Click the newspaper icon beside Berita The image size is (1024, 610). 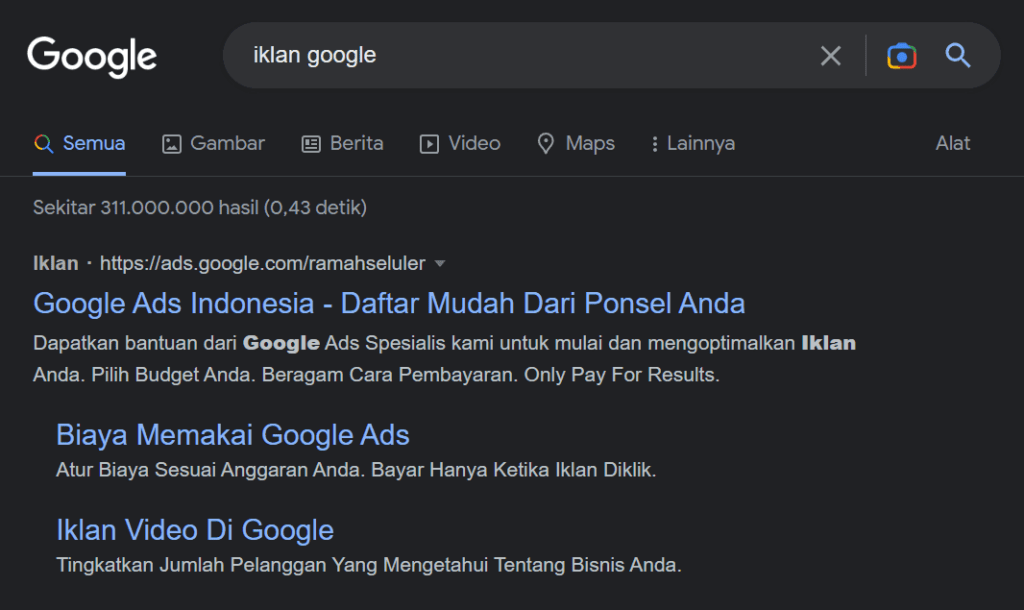pos(308,143)
